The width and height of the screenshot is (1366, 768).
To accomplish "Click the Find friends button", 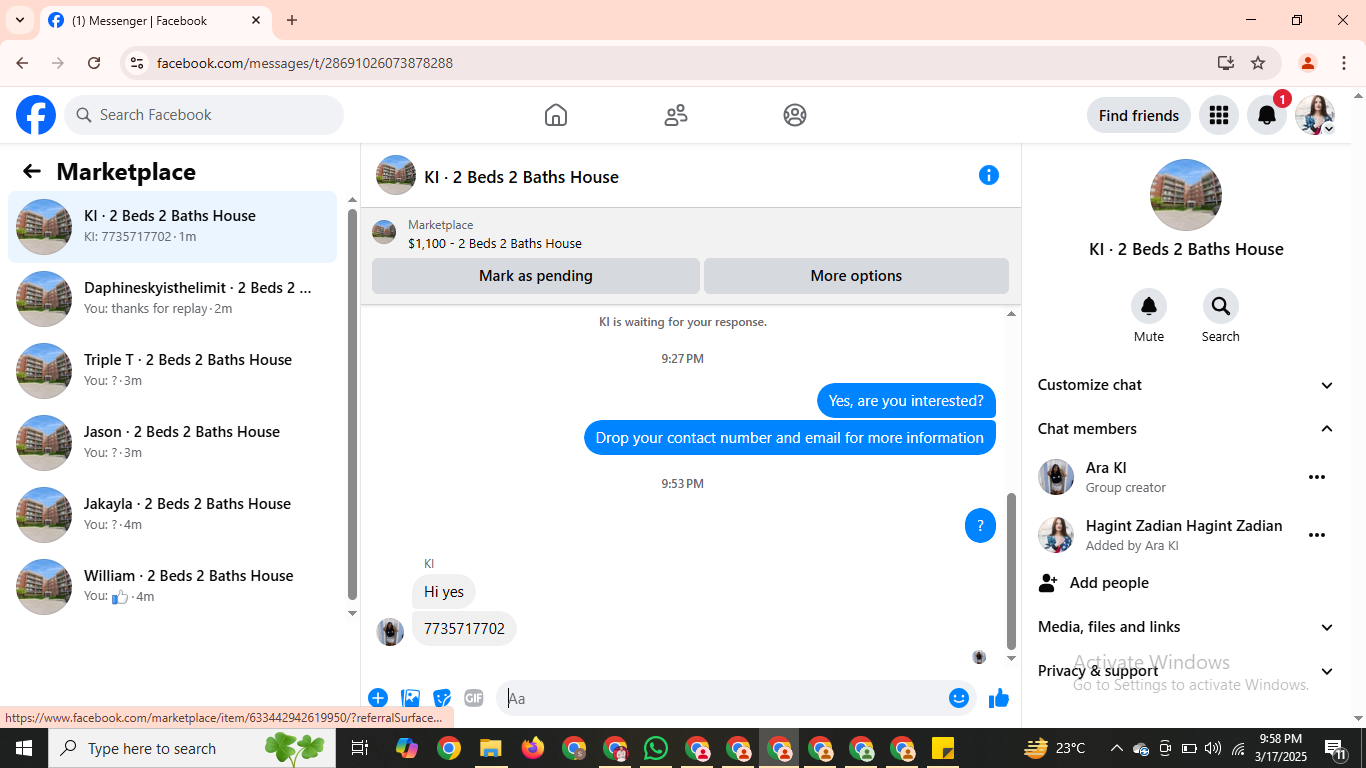I will point(1139,115).
